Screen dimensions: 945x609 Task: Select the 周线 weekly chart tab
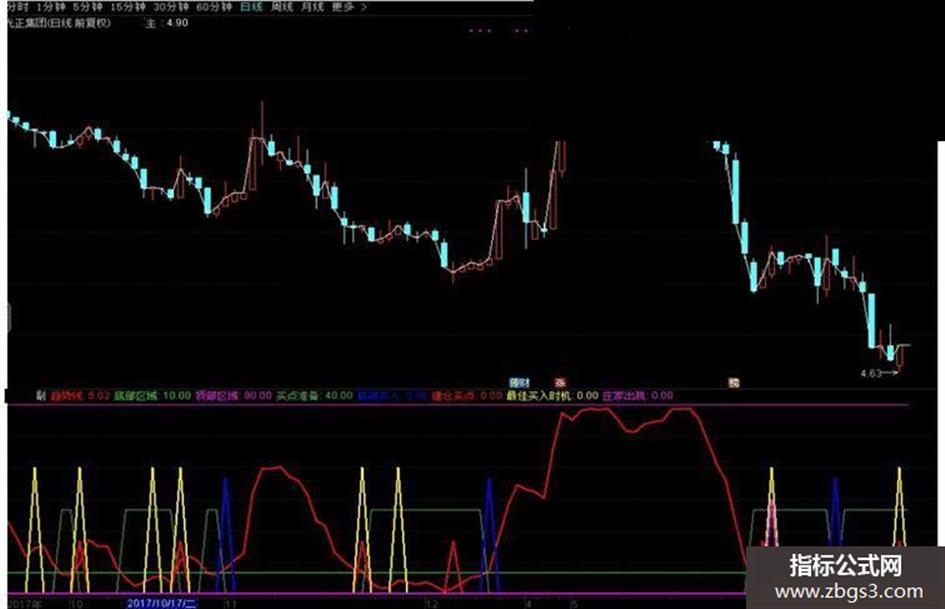[281, 7]
